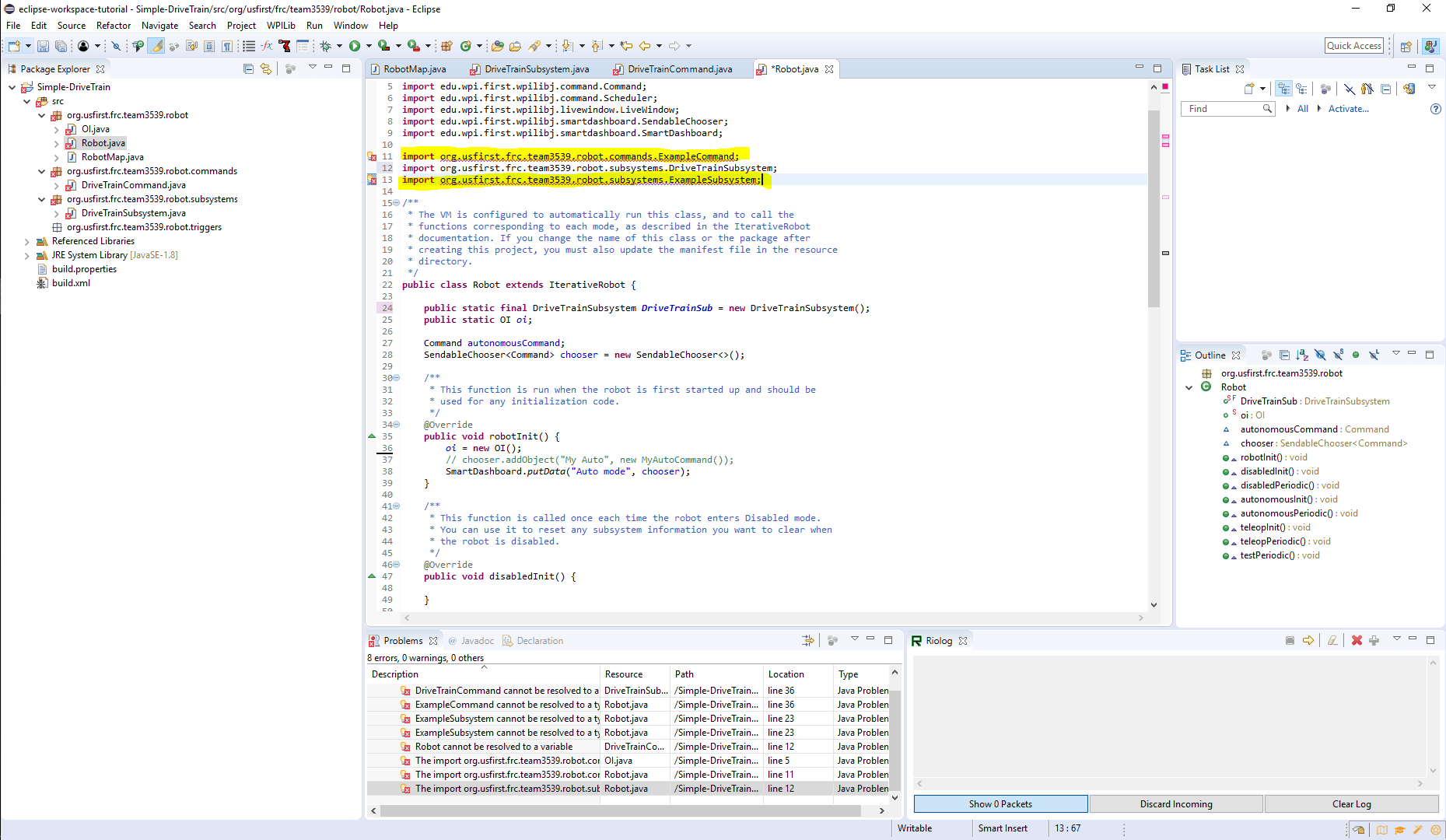Toggle alphabetical sort in the Outline view
The width and height of the screenshot is (1446, 840).
(1303, 355)
